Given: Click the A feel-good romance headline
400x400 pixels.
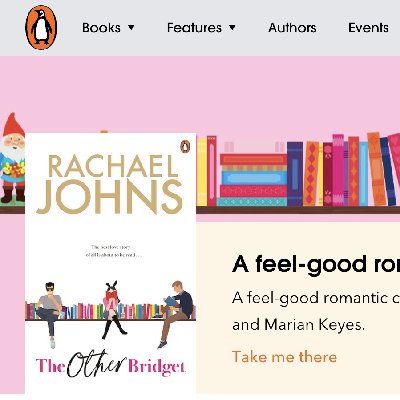Looking at the screenshot, I should [x=316, y=265].
